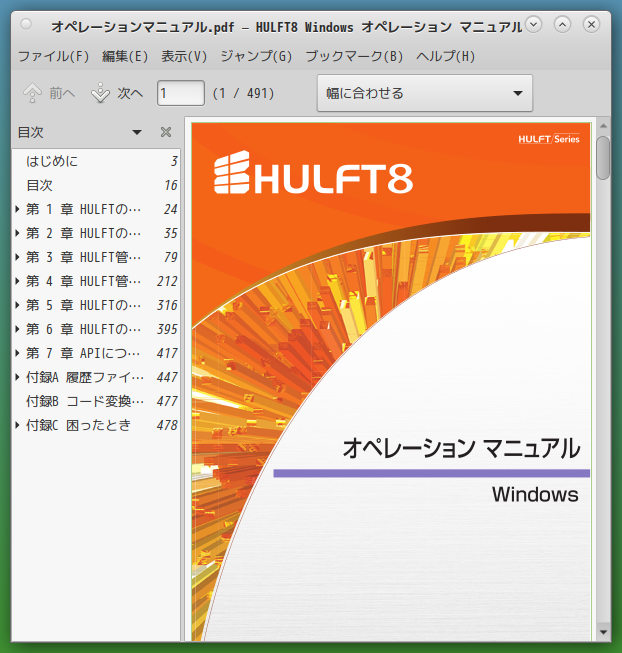
Task: Click the next page down-arrow icon
Action: 100,93
